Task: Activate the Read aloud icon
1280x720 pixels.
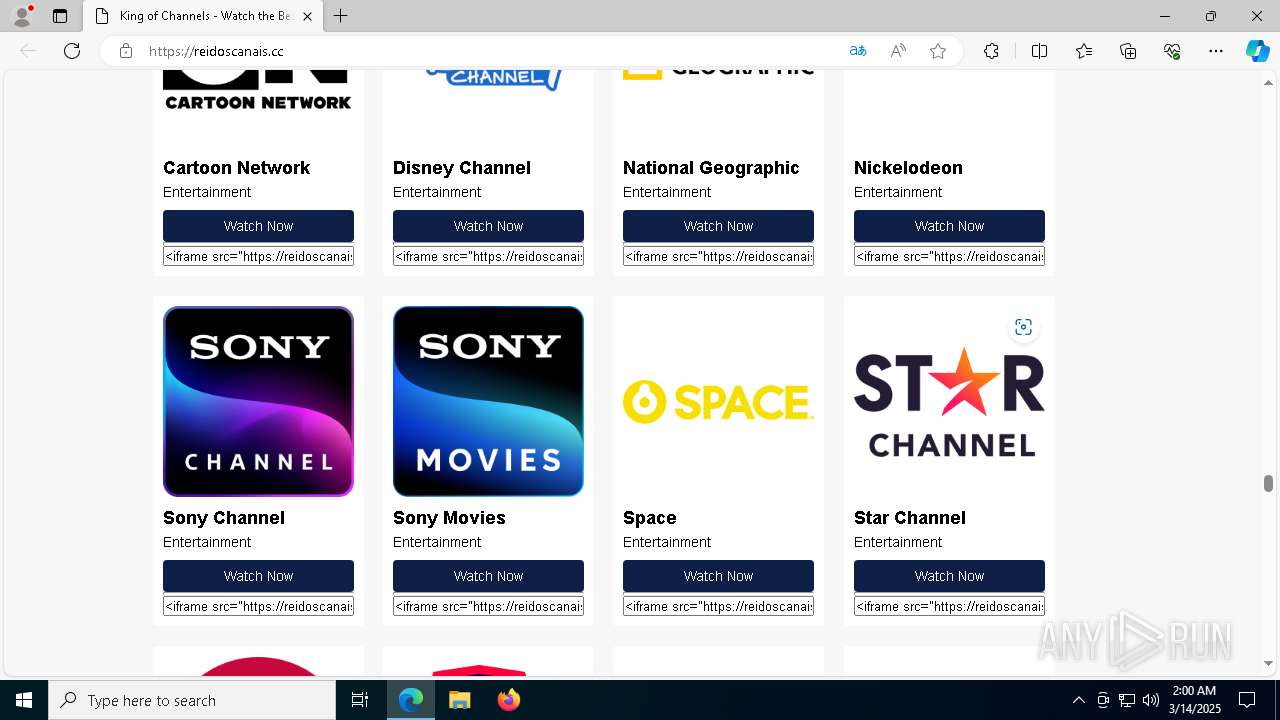Action: click(x=898, y=51)
